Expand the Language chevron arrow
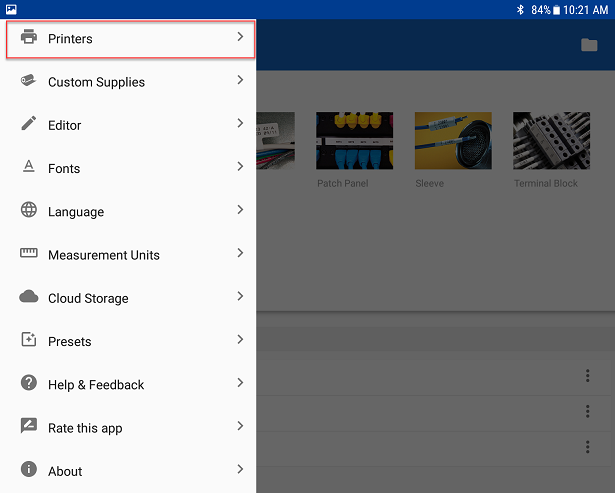The width and height of the screenshot is (615, 493). click(240, 210)
